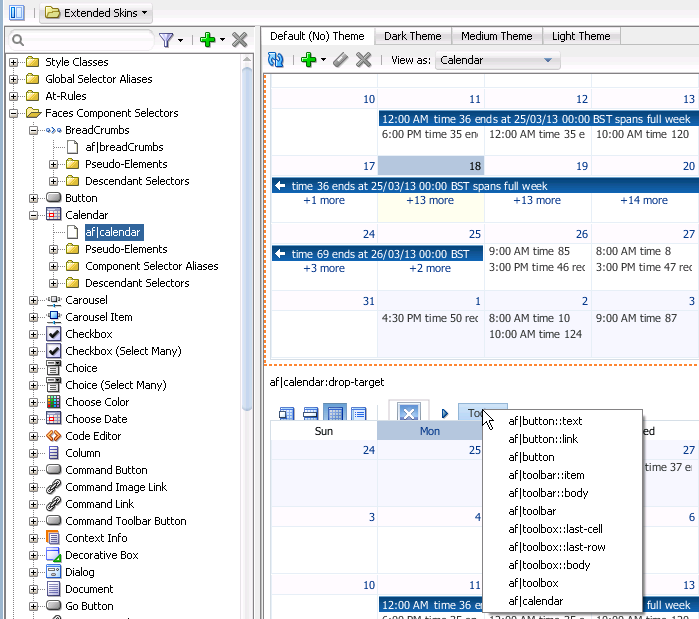Expand the Global Selector Aliases folder
This screenshot has width=699, height=619.
coord(13,79)
